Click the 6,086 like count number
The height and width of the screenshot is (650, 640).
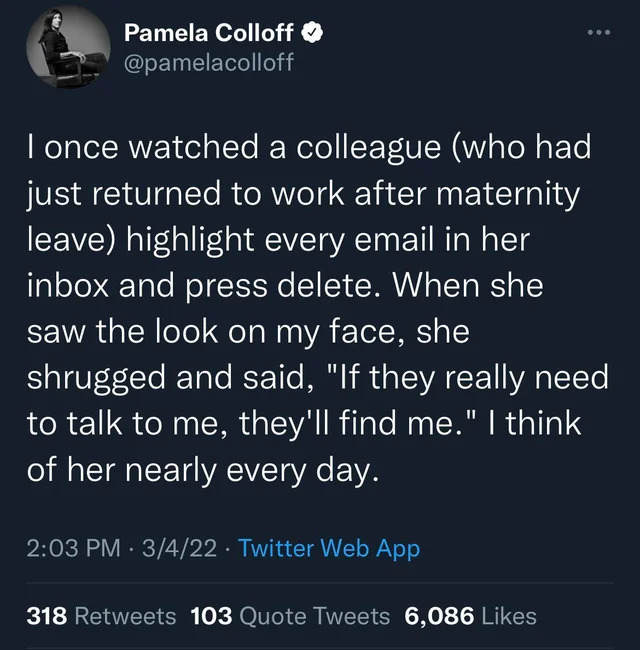tap(438, 616)
